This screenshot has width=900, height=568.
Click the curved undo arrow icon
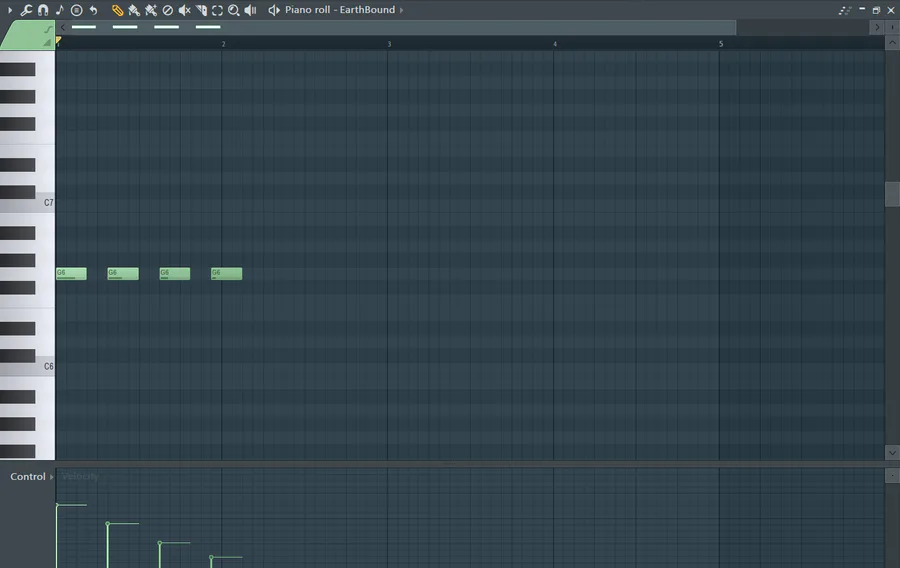click(x=93, y=10)
